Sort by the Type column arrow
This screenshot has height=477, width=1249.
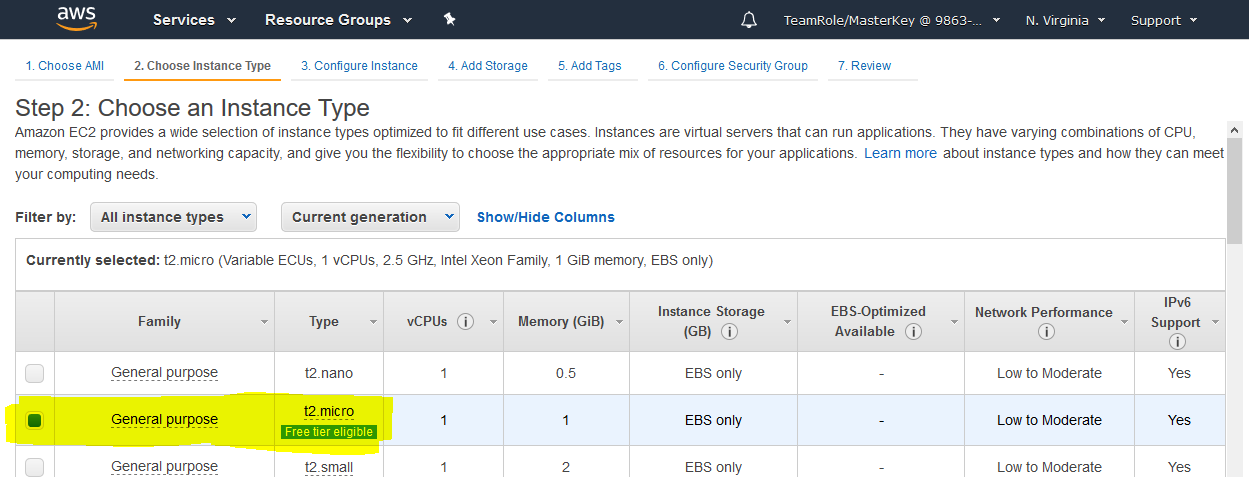[x=373, y=322]
